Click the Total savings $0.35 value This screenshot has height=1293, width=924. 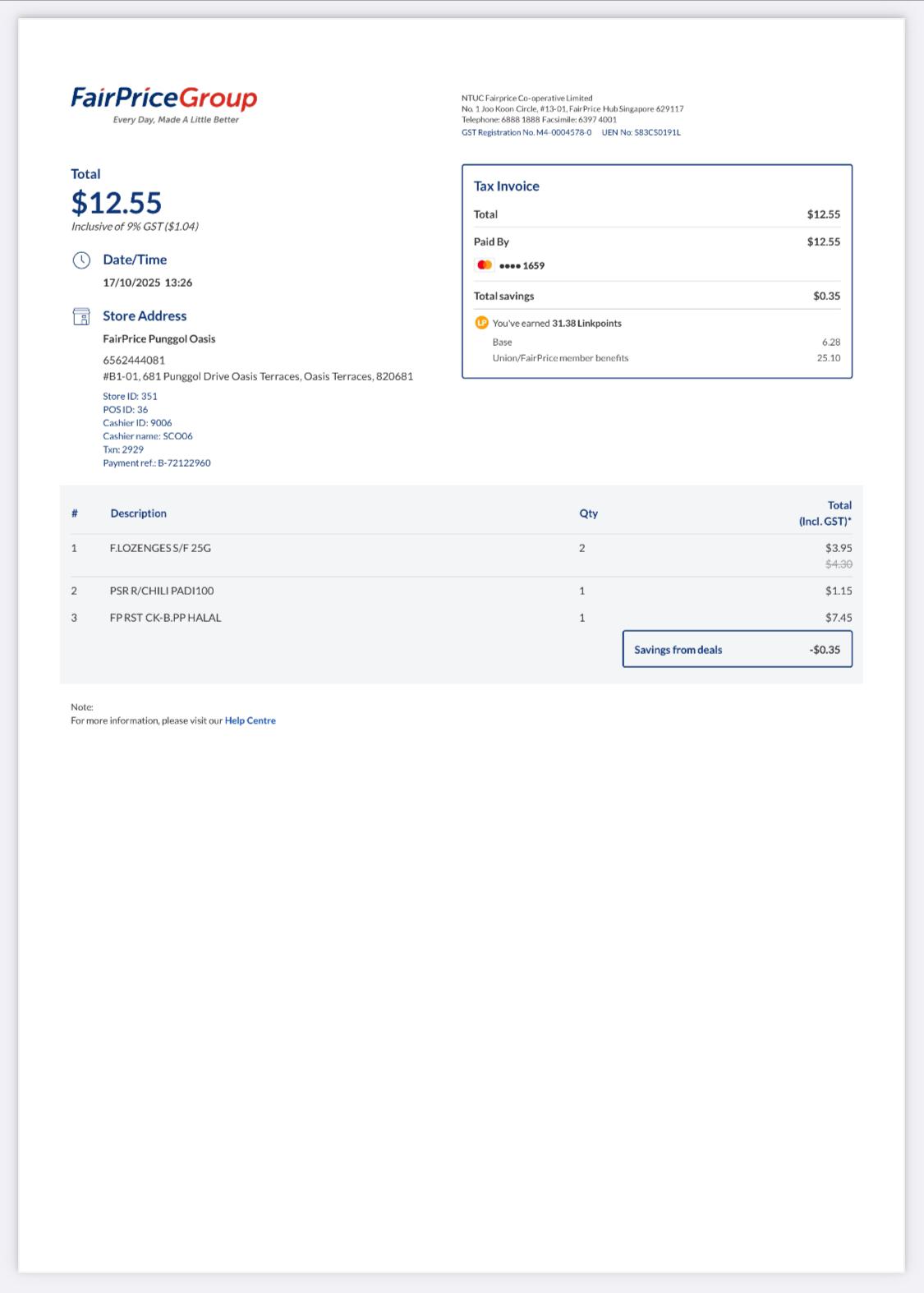(827, 296)
